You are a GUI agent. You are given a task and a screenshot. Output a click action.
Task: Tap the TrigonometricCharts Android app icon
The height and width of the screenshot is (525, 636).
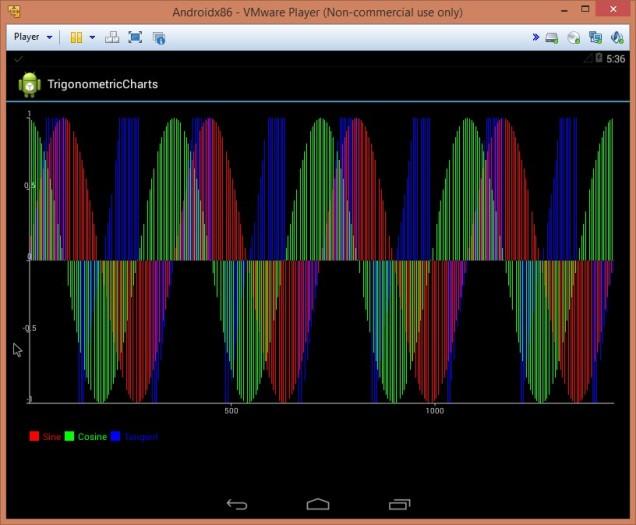point(29,84)
